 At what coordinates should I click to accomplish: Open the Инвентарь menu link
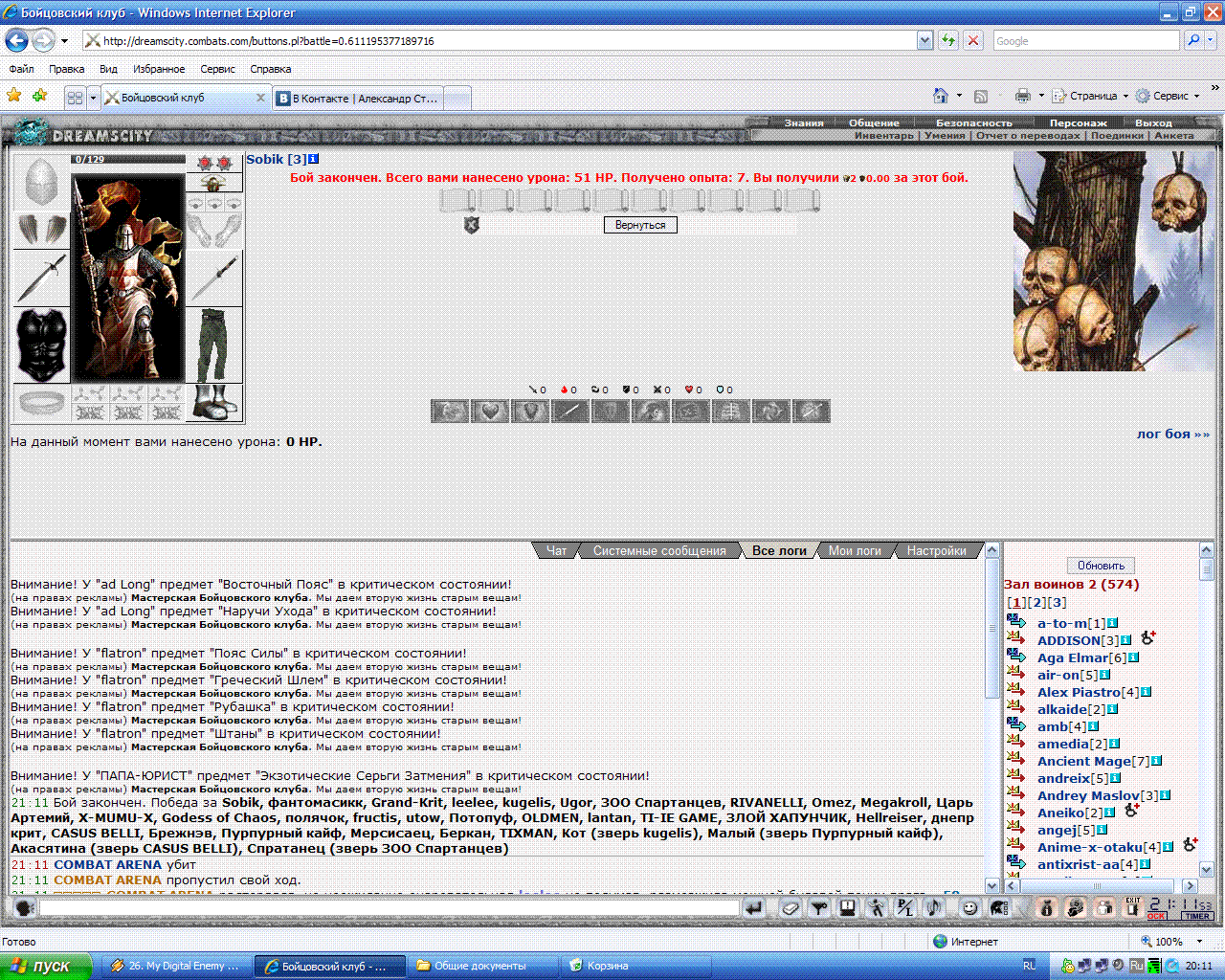coord(884,135)
